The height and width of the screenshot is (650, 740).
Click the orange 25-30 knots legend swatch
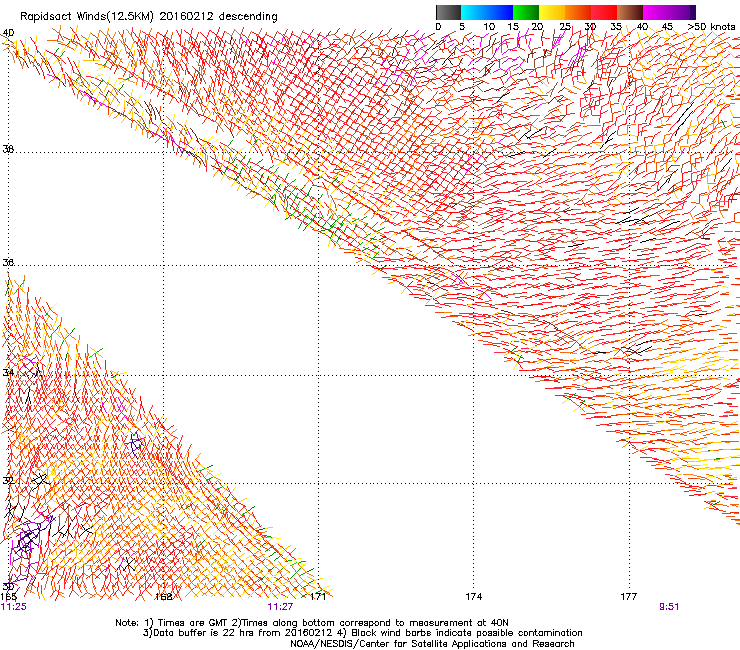click(x=578, y=12)
